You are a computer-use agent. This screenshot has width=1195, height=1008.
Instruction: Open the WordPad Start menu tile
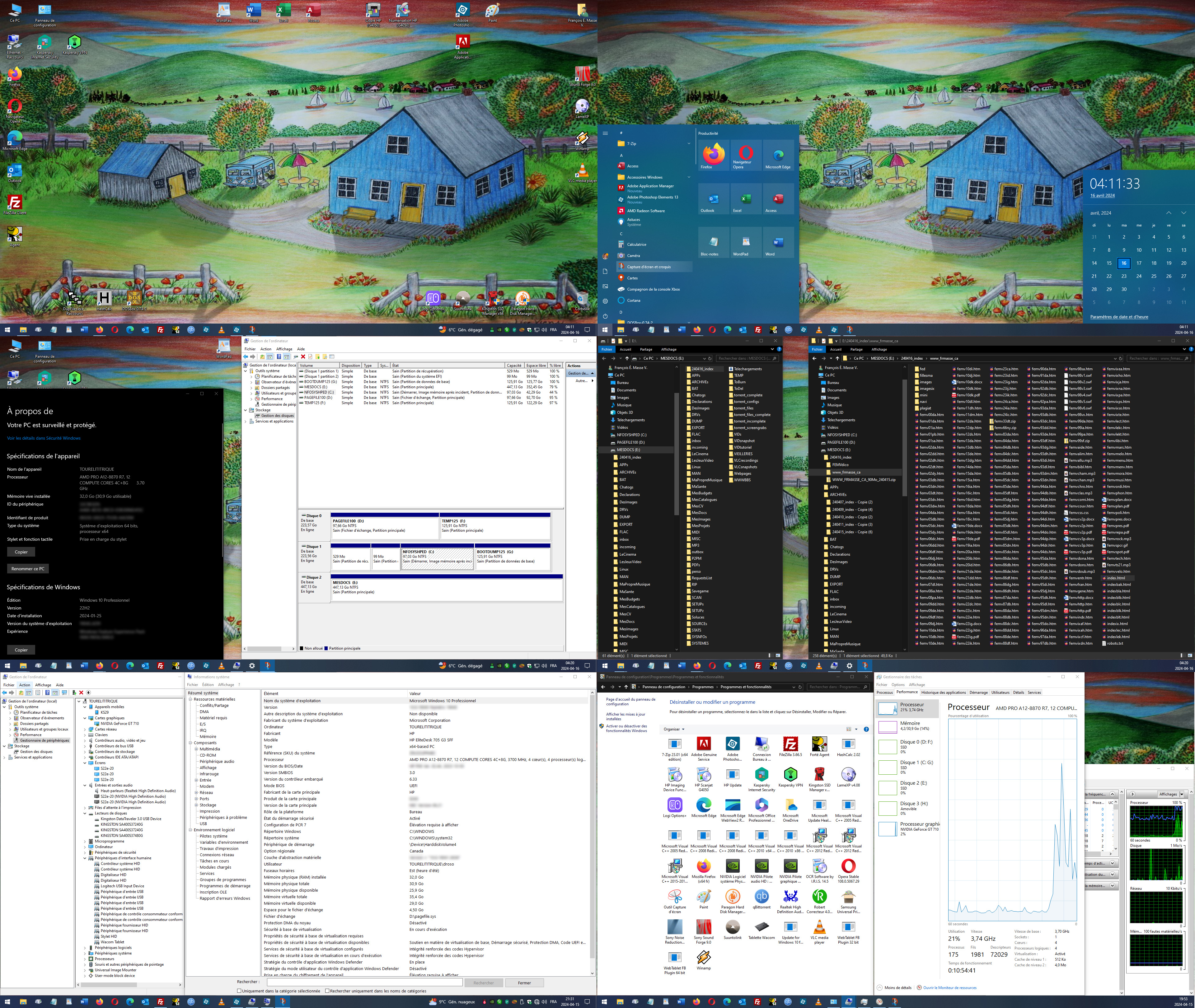(745, 243)
